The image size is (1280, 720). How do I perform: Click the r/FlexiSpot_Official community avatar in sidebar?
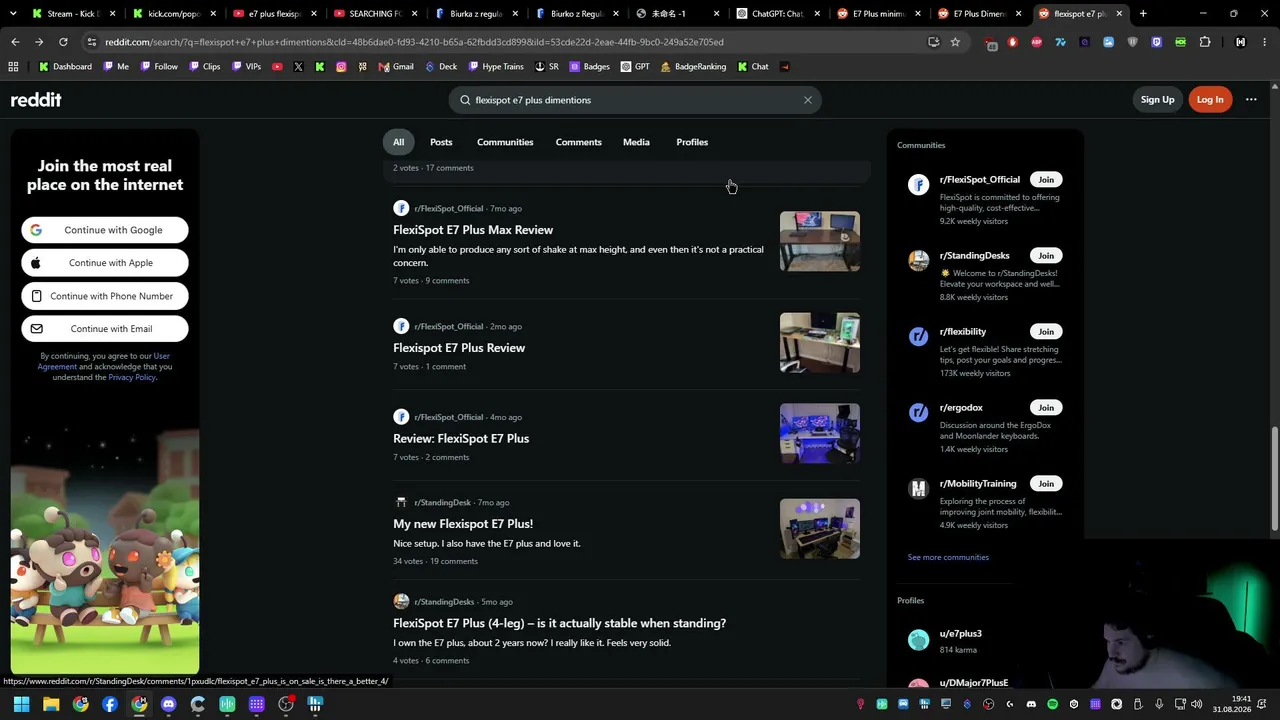(x=918, y=185)
